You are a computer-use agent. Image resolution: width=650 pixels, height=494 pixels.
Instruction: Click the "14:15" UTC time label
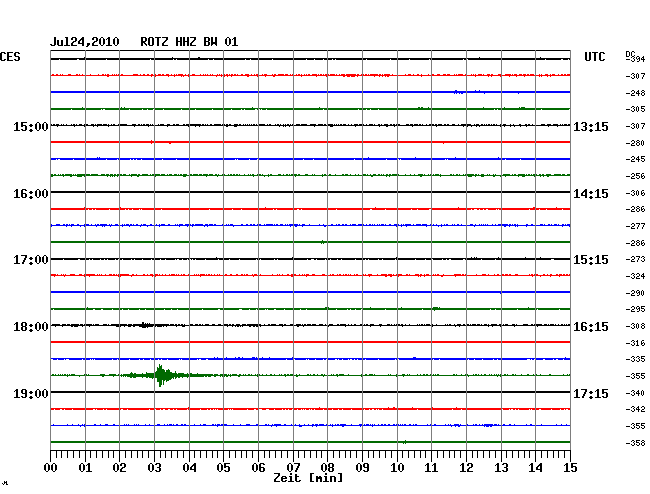point(591,194)
